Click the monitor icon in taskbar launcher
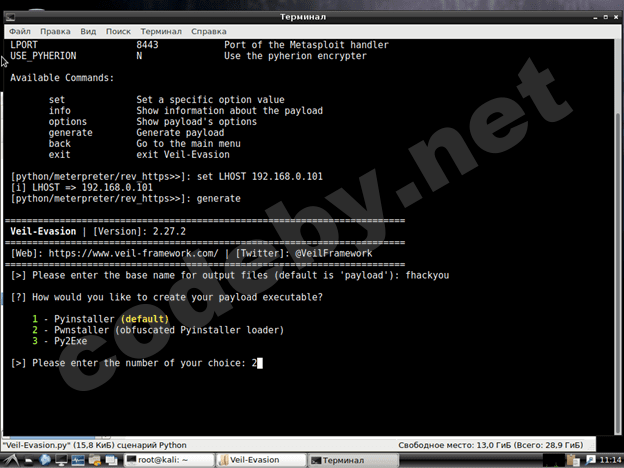The image size is (624, 468). click(x=62, y=460)
